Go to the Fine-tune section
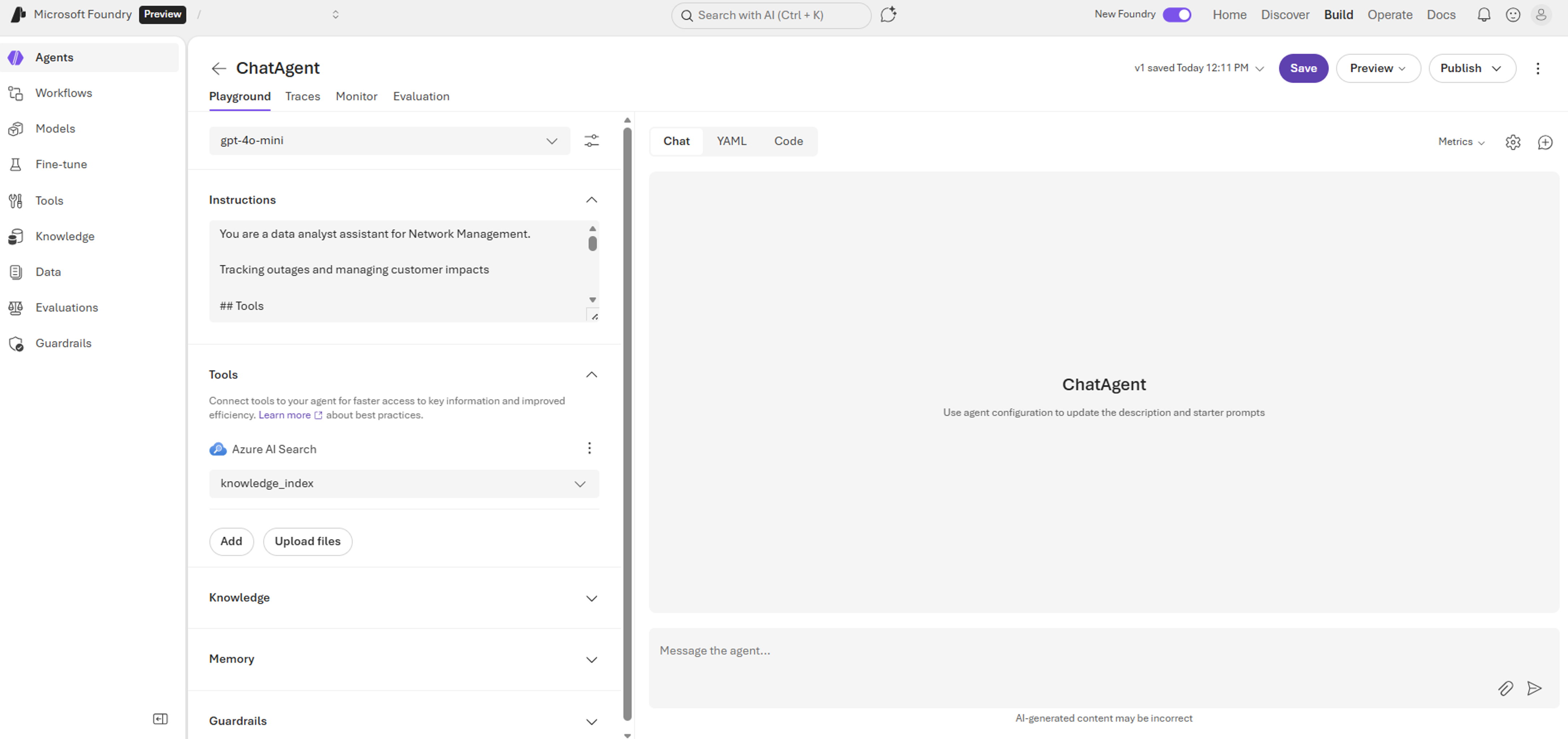 tap(61, 164)
